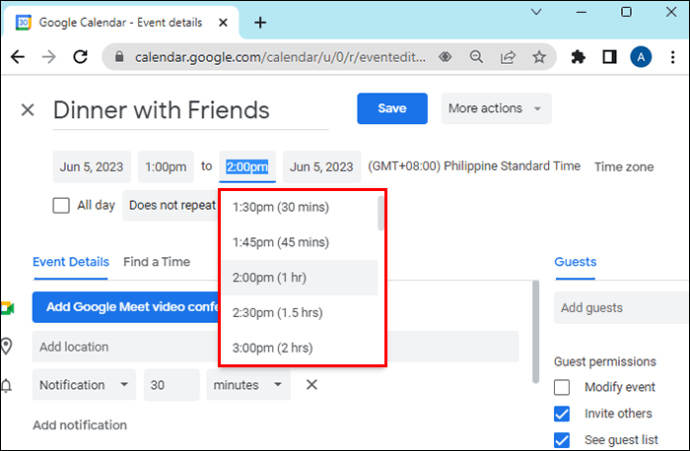This screenshot has height=451, width=690.
Task: Bookmark this page with star icon
Action: pos(539,57)
